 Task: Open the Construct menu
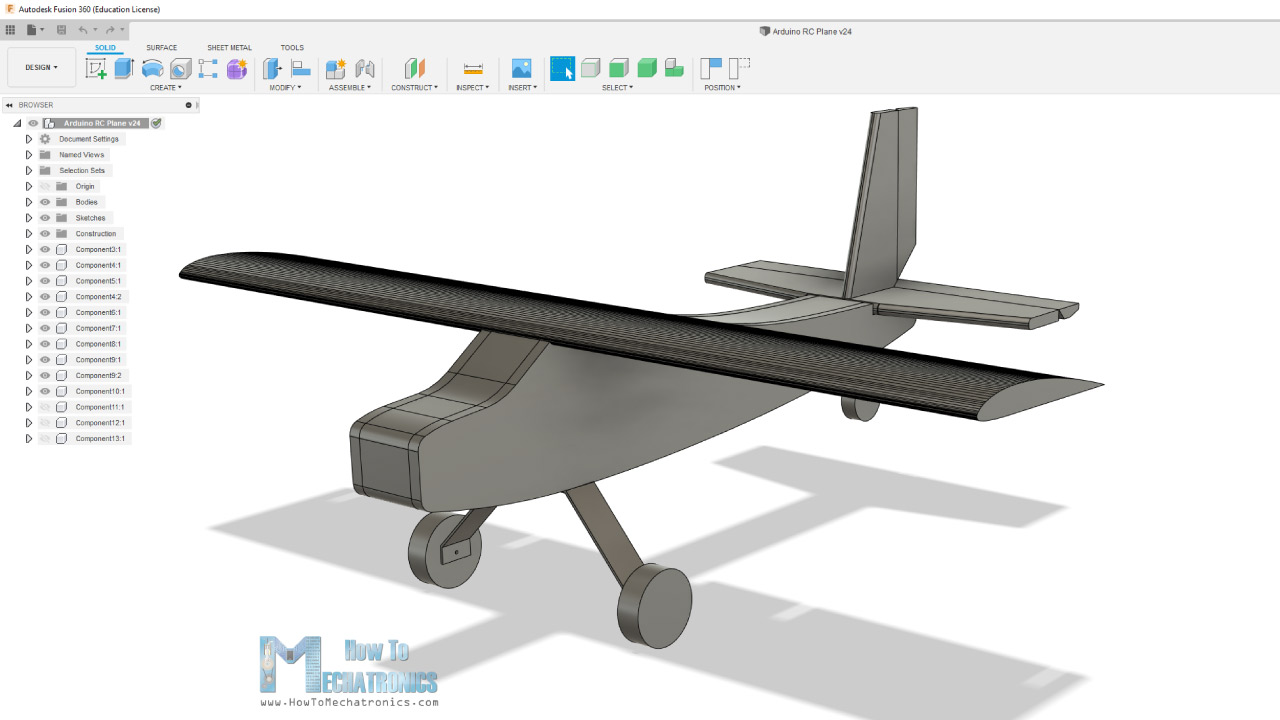tap(414, 88)
